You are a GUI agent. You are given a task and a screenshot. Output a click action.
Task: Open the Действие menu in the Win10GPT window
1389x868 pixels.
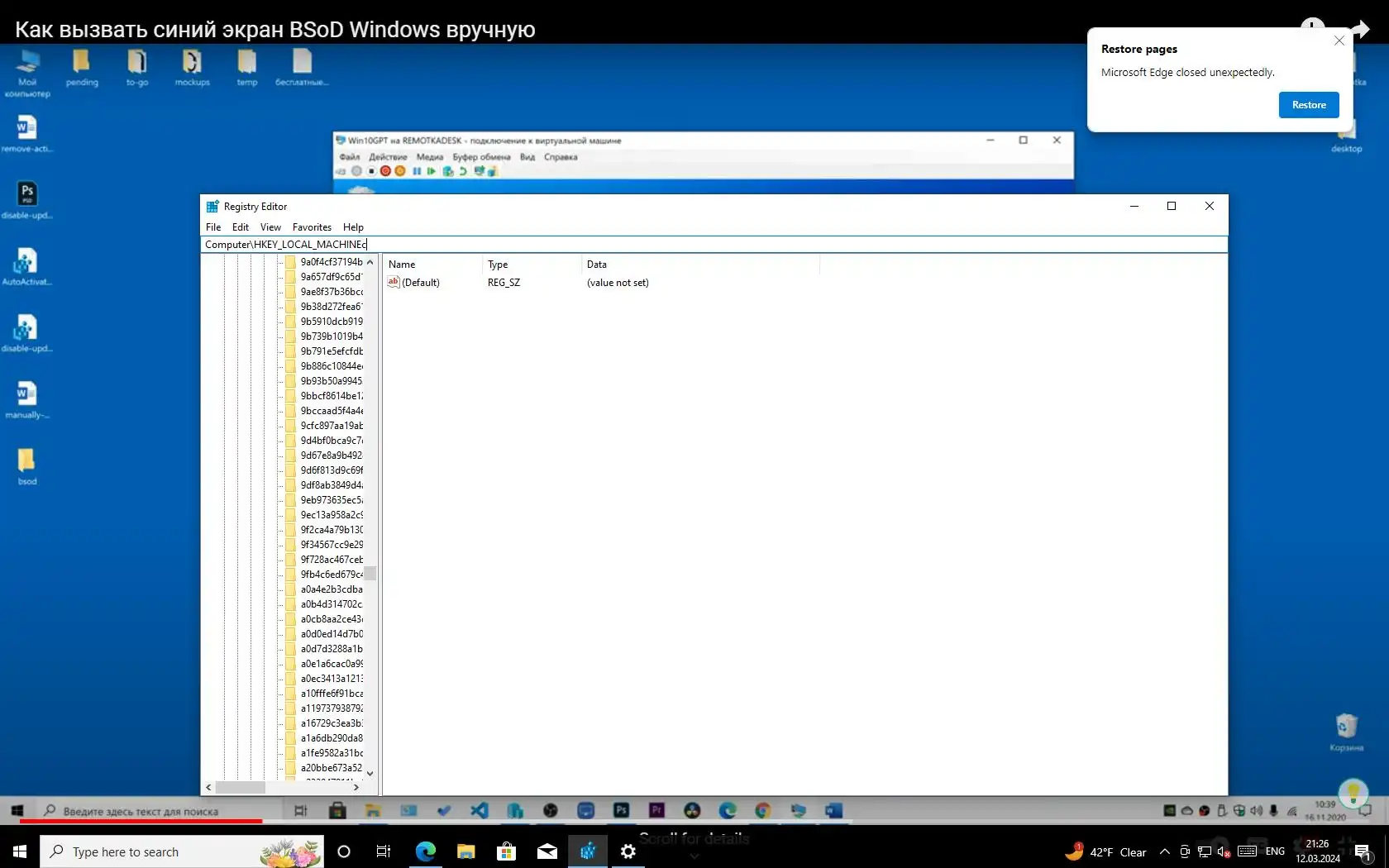click(388, 157)
